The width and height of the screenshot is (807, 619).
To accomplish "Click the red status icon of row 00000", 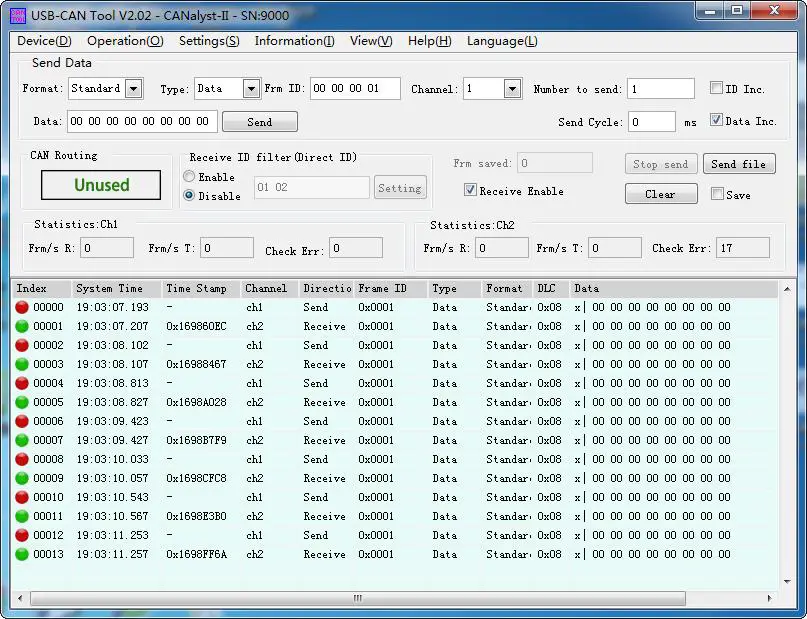I will tap(22, 307).
